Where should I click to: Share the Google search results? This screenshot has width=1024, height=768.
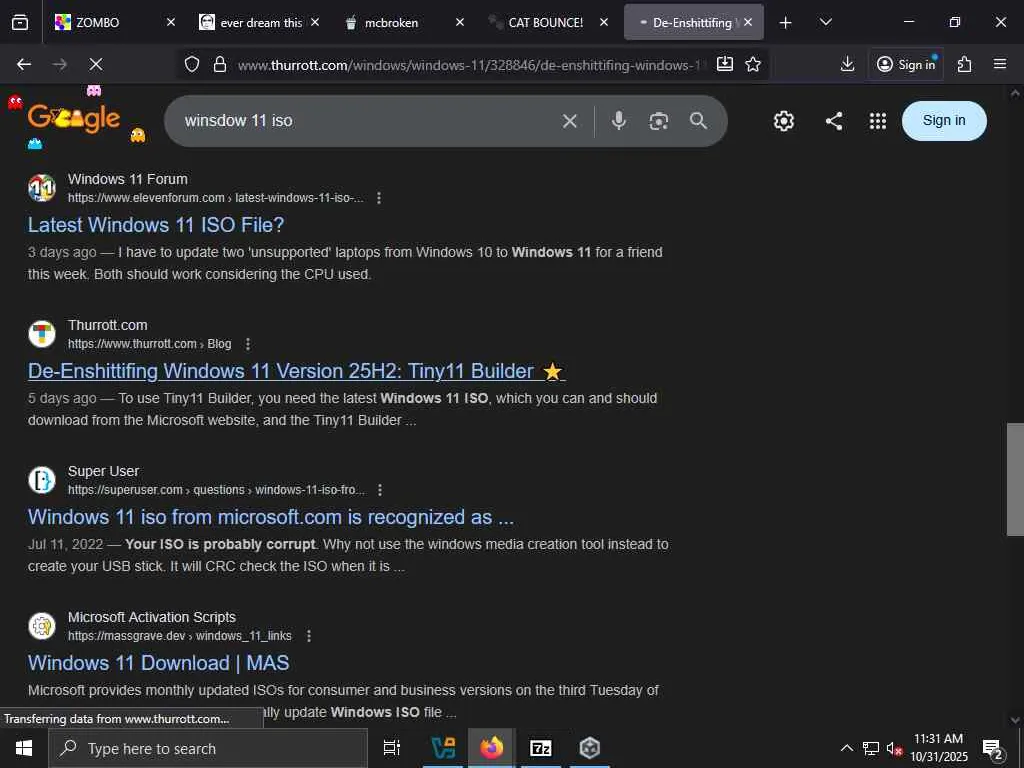(x=833, y=121)
